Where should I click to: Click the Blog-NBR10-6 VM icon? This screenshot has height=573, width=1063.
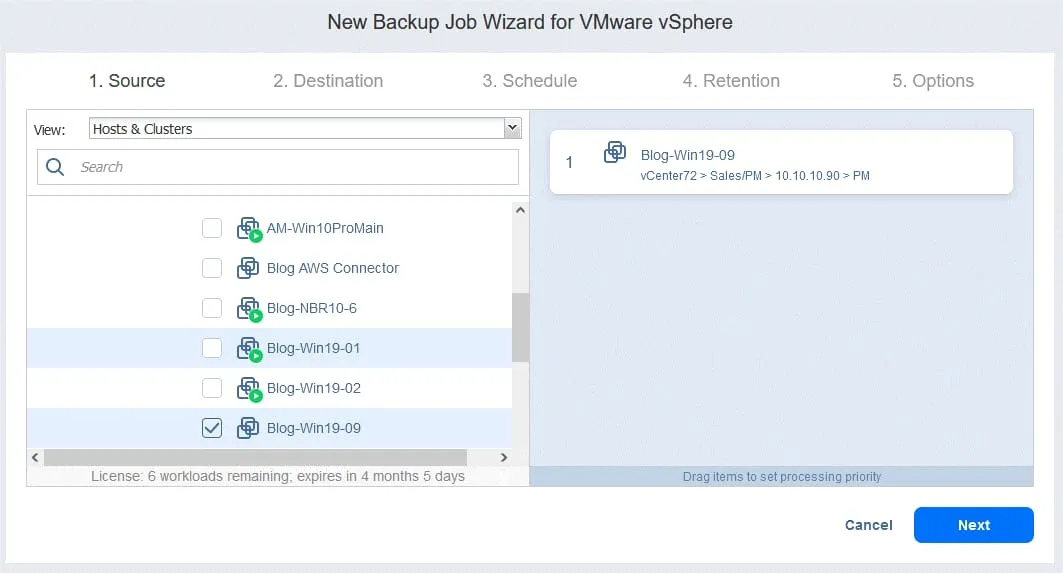[x=248, y=309]
